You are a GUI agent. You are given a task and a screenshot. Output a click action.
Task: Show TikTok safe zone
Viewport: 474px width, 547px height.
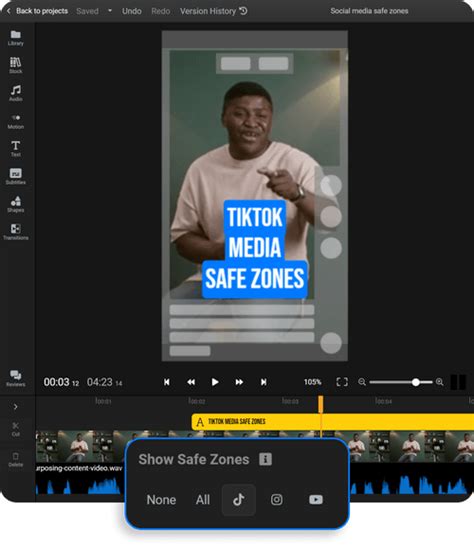pyautogui.click(x=239, y=500)
